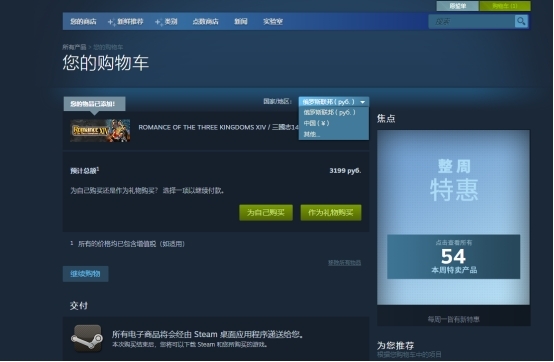Click the 3199 руб. total amount
This screenshot has width=554, height=362.
345,171
